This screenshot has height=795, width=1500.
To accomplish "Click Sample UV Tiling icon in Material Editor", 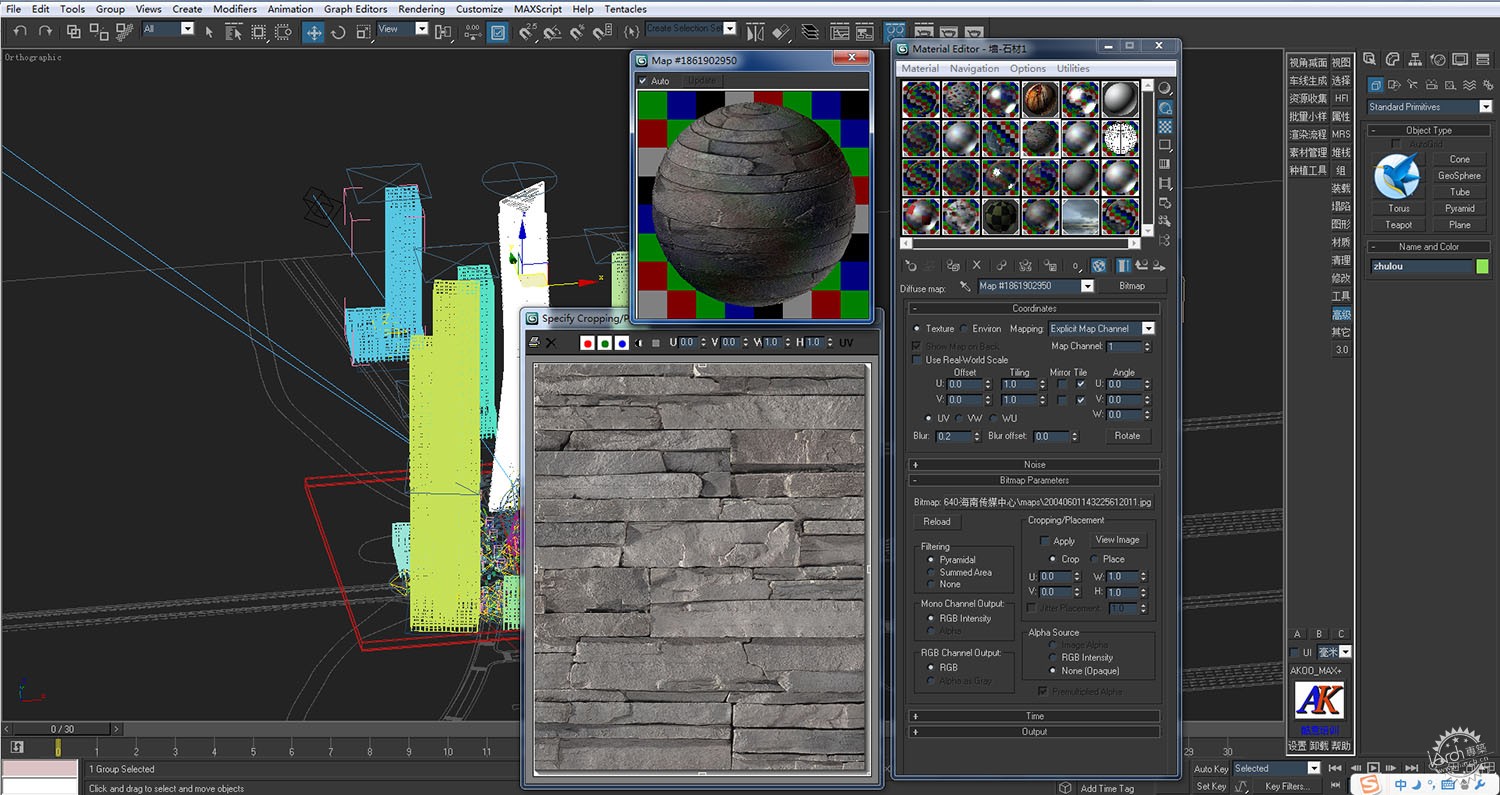I will click(1165, 145).
